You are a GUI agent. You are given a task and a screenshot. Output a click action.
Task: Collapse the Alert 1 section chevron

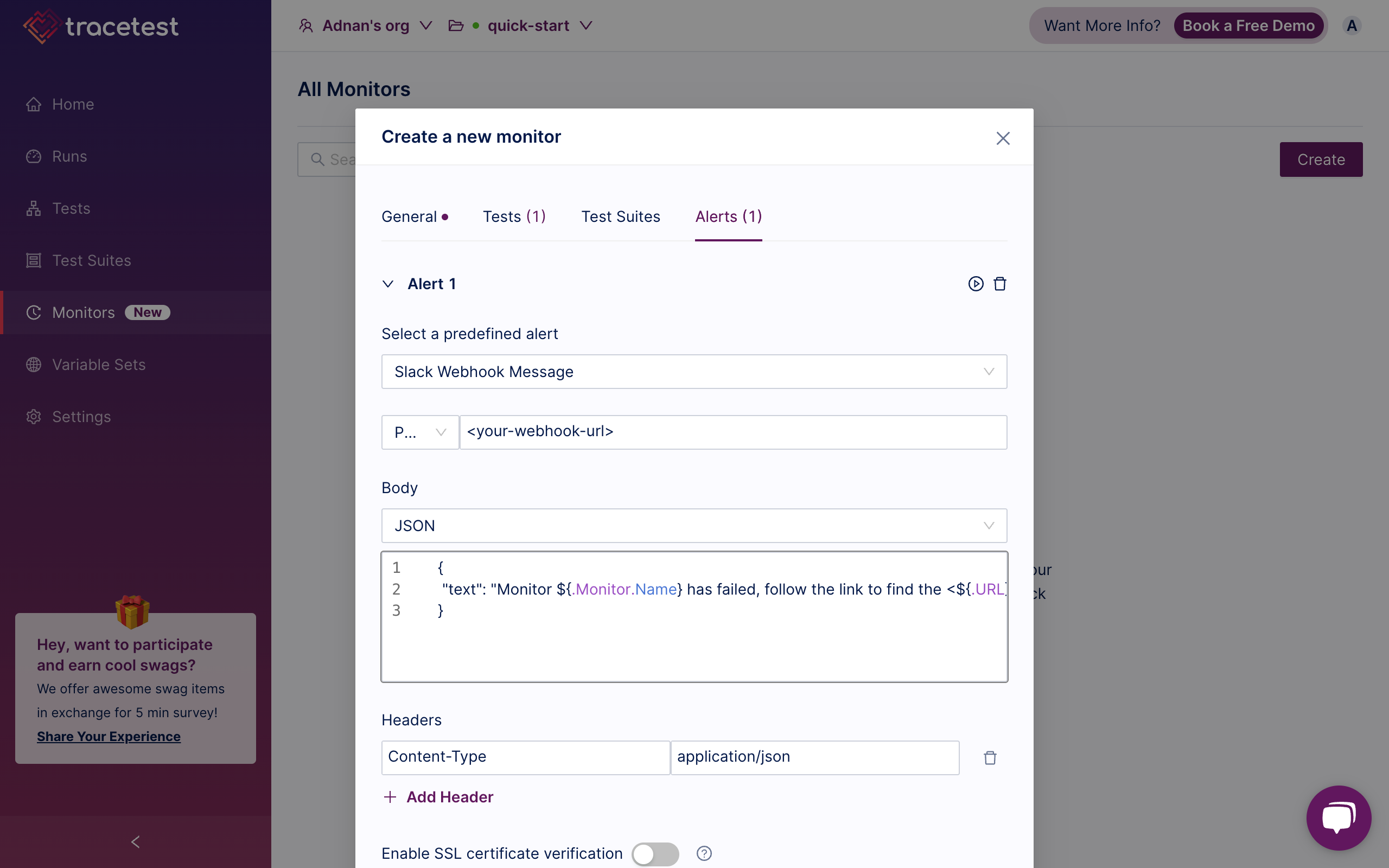coord(389,284)
